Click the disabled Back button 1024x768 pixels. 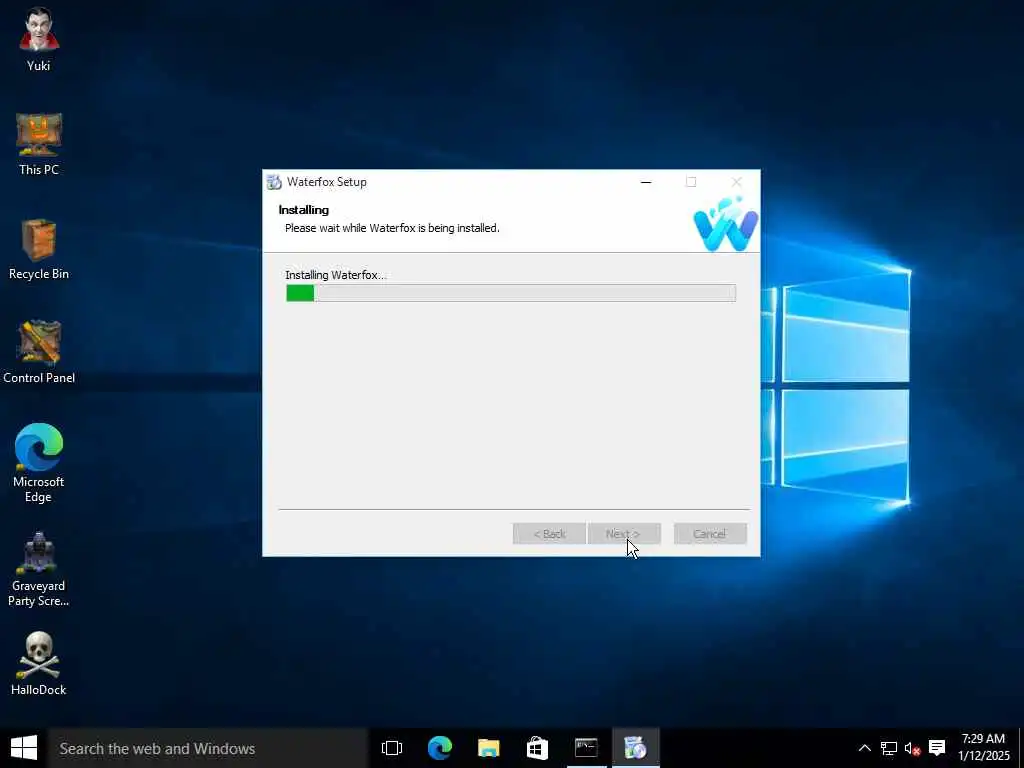[x=549, y=534]
